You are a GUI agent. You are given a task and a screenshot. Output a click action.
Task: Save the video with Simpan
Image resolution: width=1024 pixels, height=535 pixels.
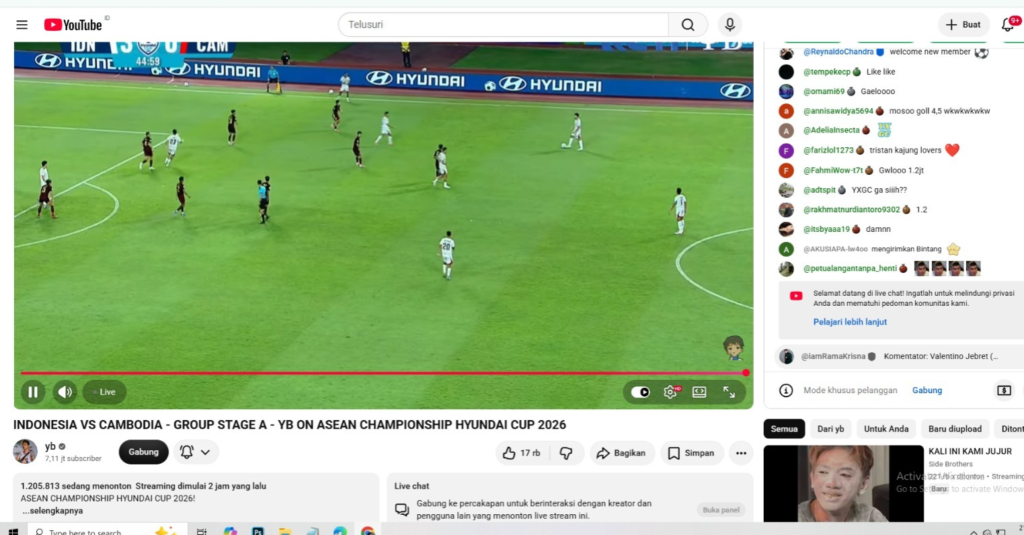(691, 453)
